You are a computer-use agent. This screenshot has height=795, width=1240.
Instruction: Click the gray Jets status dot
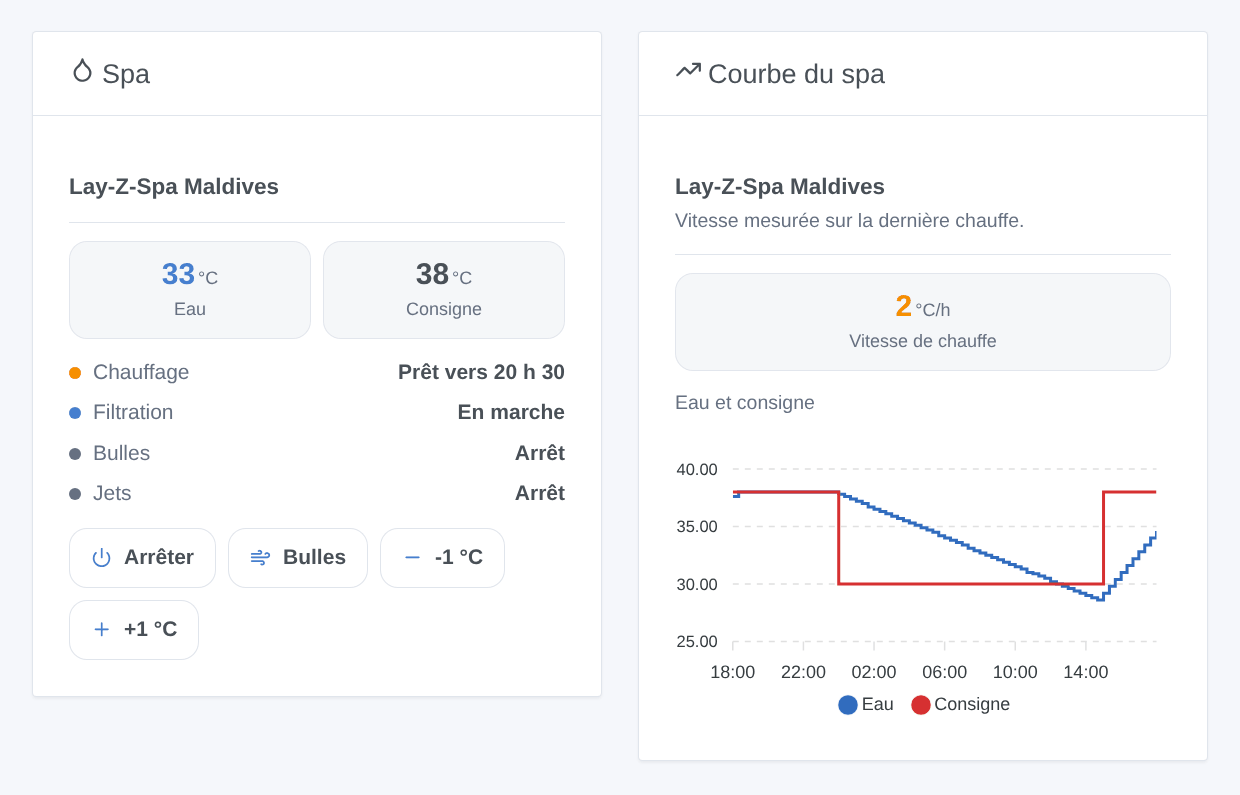click(75, 494)
